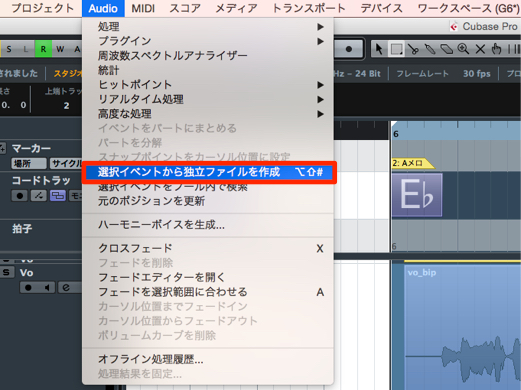Click the 上端トラック value 2
Image resolution: width=521 pixels, height=390 pixels.
[66, 105]
